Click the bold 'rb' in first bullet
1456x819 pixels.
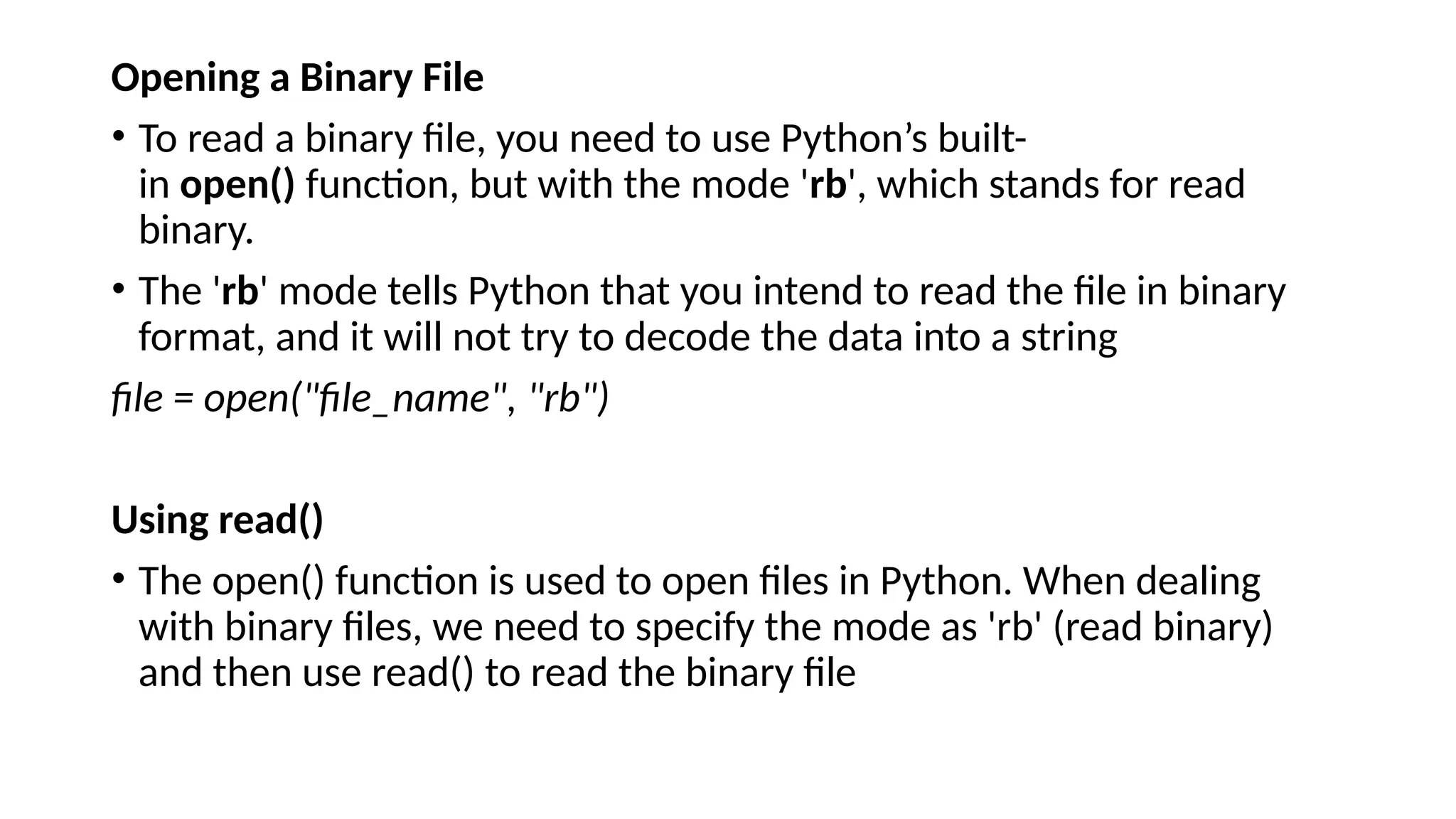[x=828, y=184]
